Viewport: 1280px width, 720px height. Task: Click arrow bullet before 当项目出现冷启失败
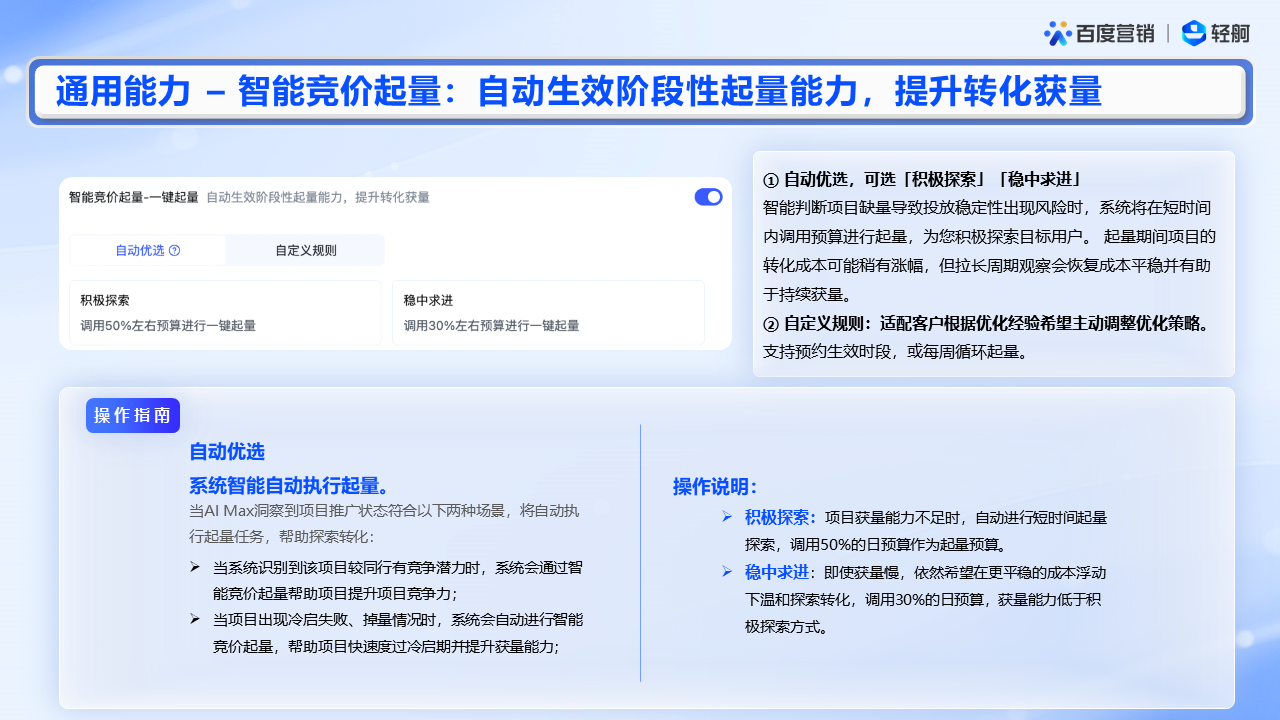(195, 619)
